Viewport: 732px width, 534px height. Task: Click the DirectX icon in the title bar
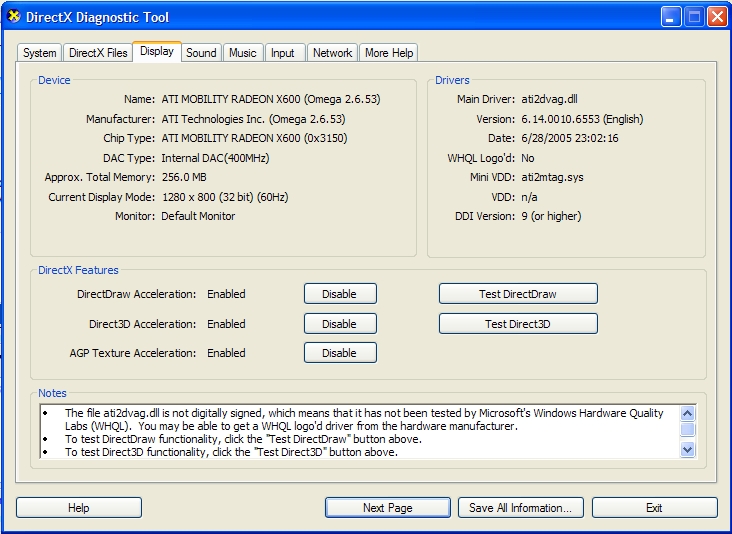click(x=14, y=17)
